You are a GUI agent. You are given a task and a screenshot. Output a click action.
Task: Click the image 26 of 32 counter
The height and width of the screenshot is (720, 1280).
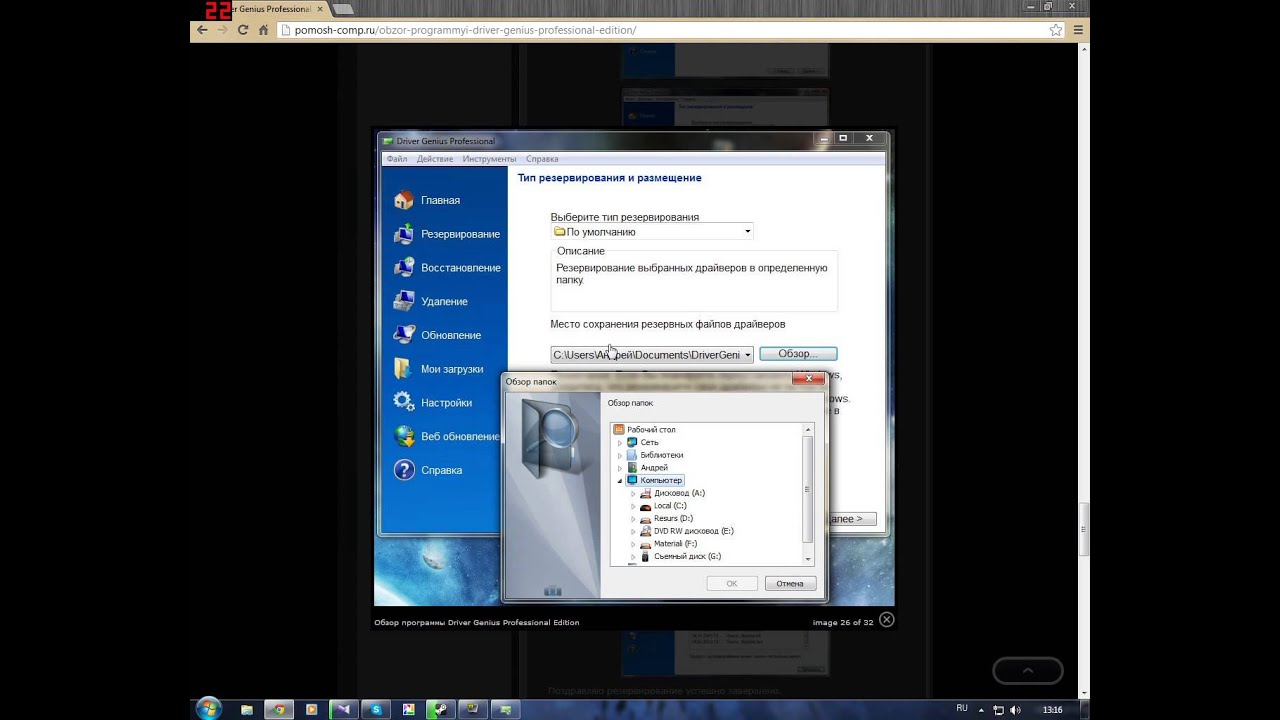(843, 622)
